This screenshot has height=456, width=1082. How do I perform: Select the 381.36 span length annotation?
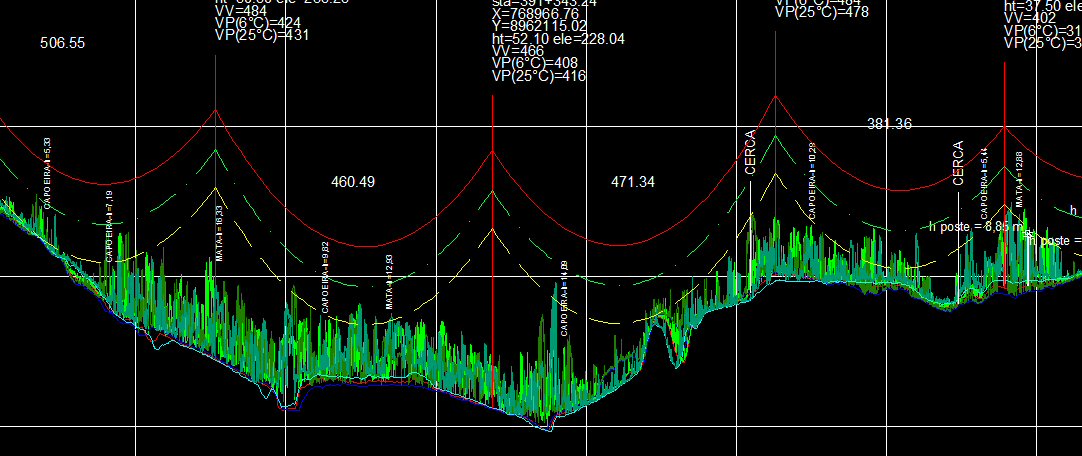(889, 124)
